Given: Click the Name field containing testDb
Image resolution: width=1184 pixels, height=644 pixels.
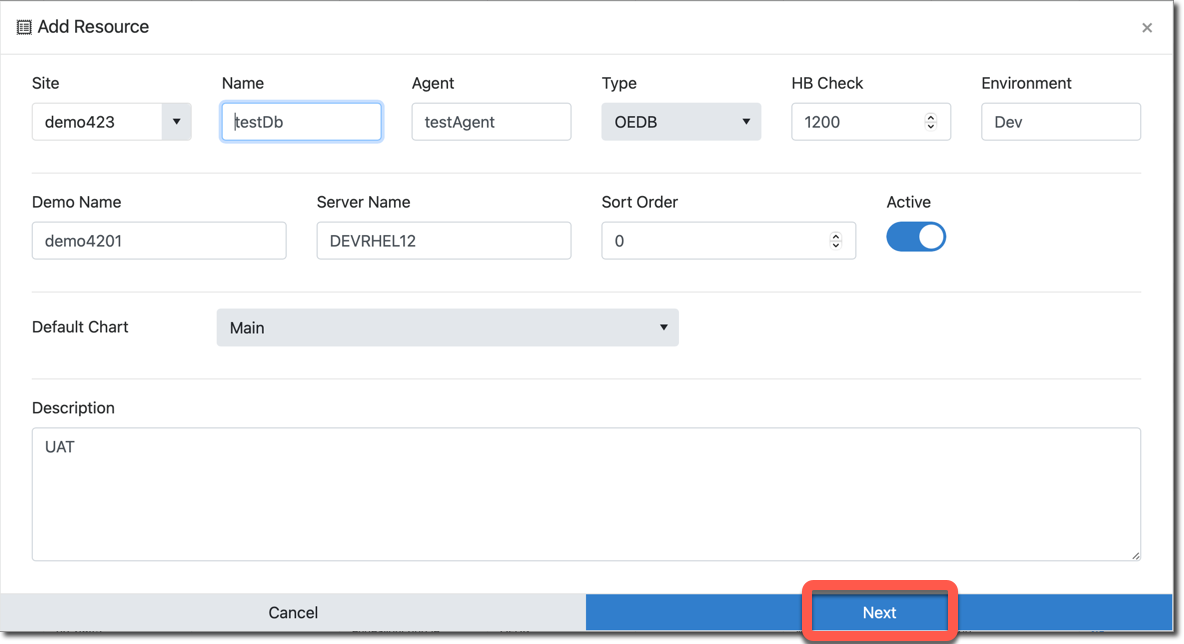Looking at the screenshot, I should (x=301, y=122).
